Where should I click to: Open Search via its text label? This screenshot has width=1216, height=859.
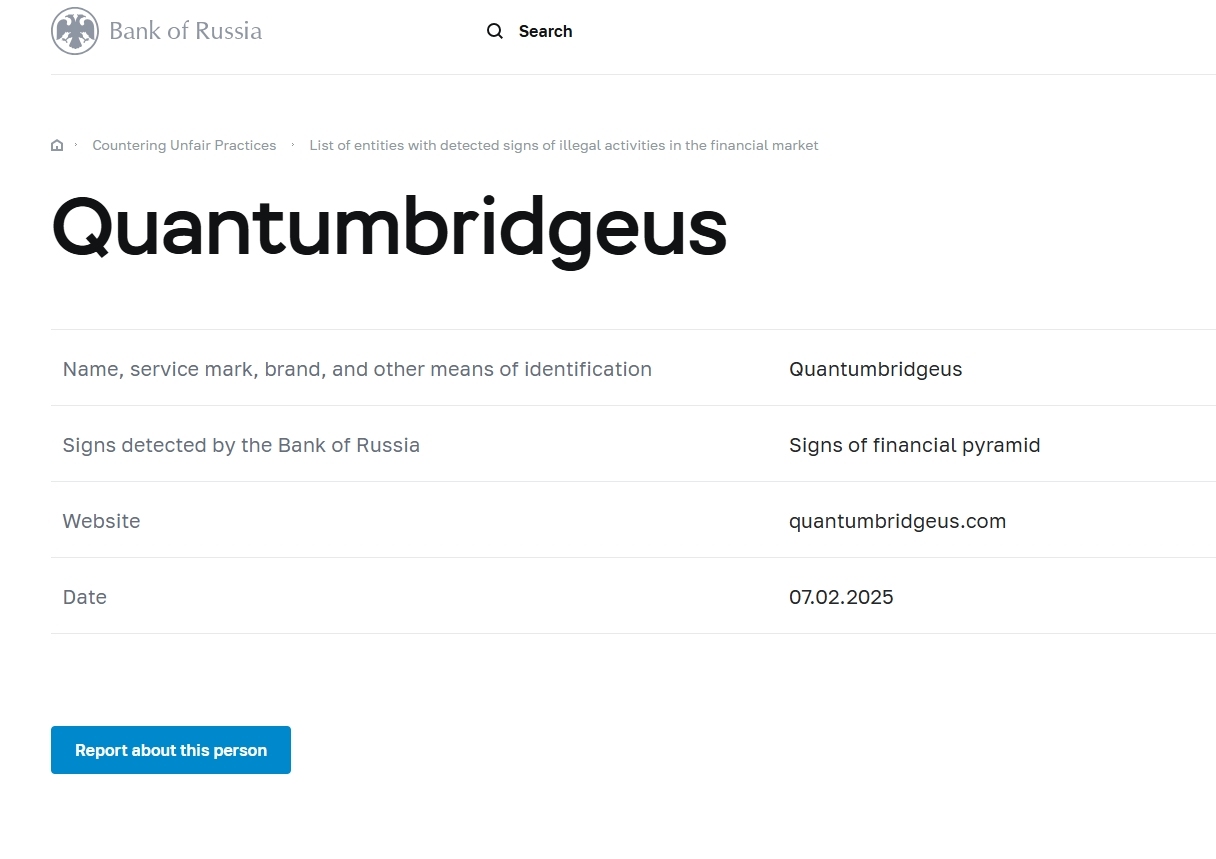(x=545, y=31)
